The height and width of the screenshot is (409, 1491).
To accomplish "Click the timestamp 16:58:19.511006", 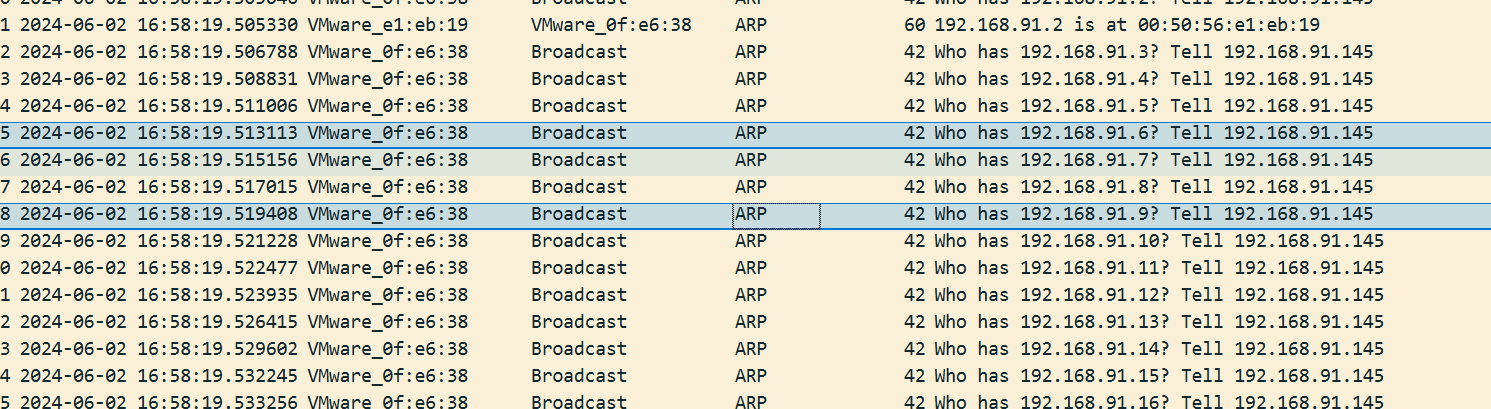I will click(x=218, y=106).
